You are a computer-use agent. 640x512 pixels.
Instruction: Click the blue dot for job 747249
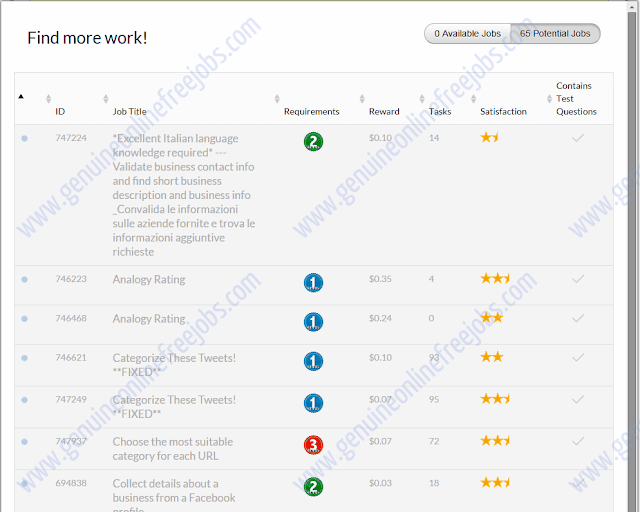pos(24,400)
